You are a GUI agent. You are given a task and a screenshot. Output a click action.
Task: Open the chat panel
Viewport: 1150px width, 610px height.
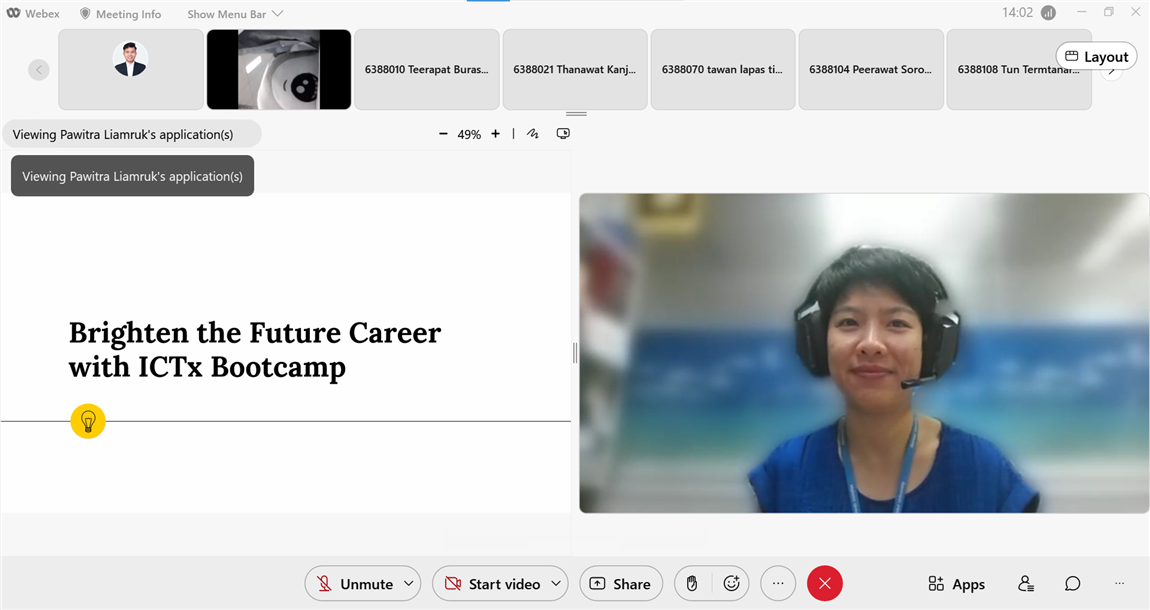pos(1072,584)
